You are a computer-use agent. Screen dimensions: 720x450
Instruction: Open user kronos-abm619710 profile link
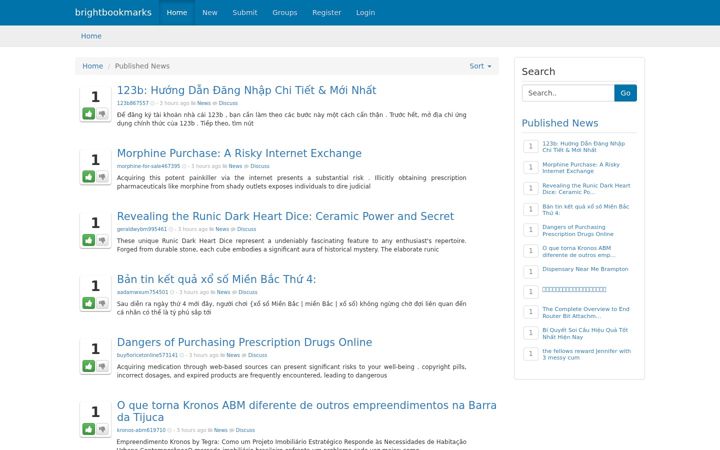[141, 430]
